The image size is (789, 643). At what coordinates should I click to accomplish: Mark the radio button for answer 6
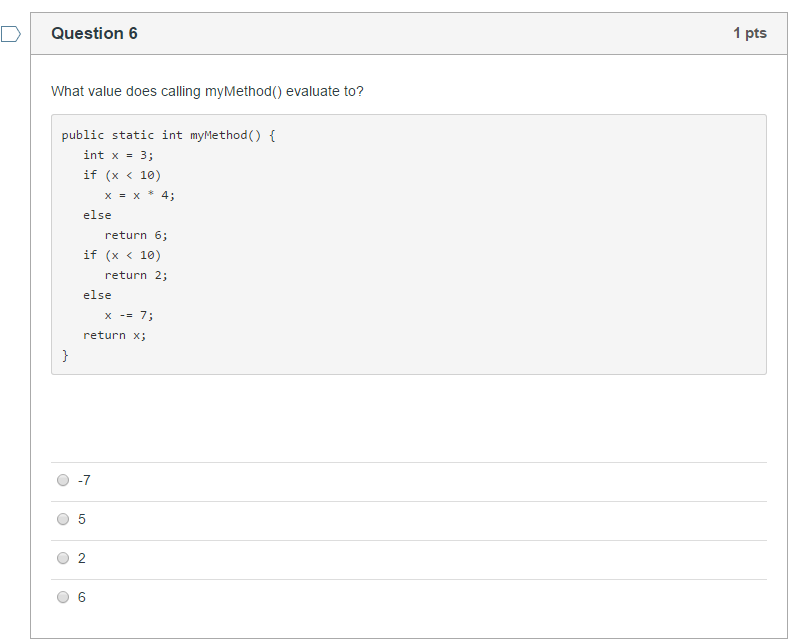click(x=63, y=597)
